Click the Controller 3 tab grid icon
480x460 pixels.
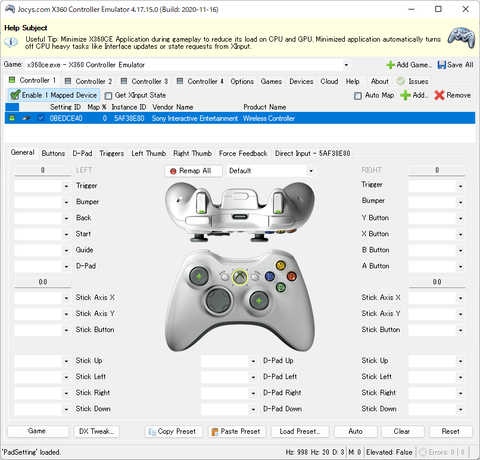(x=124, y=81)
